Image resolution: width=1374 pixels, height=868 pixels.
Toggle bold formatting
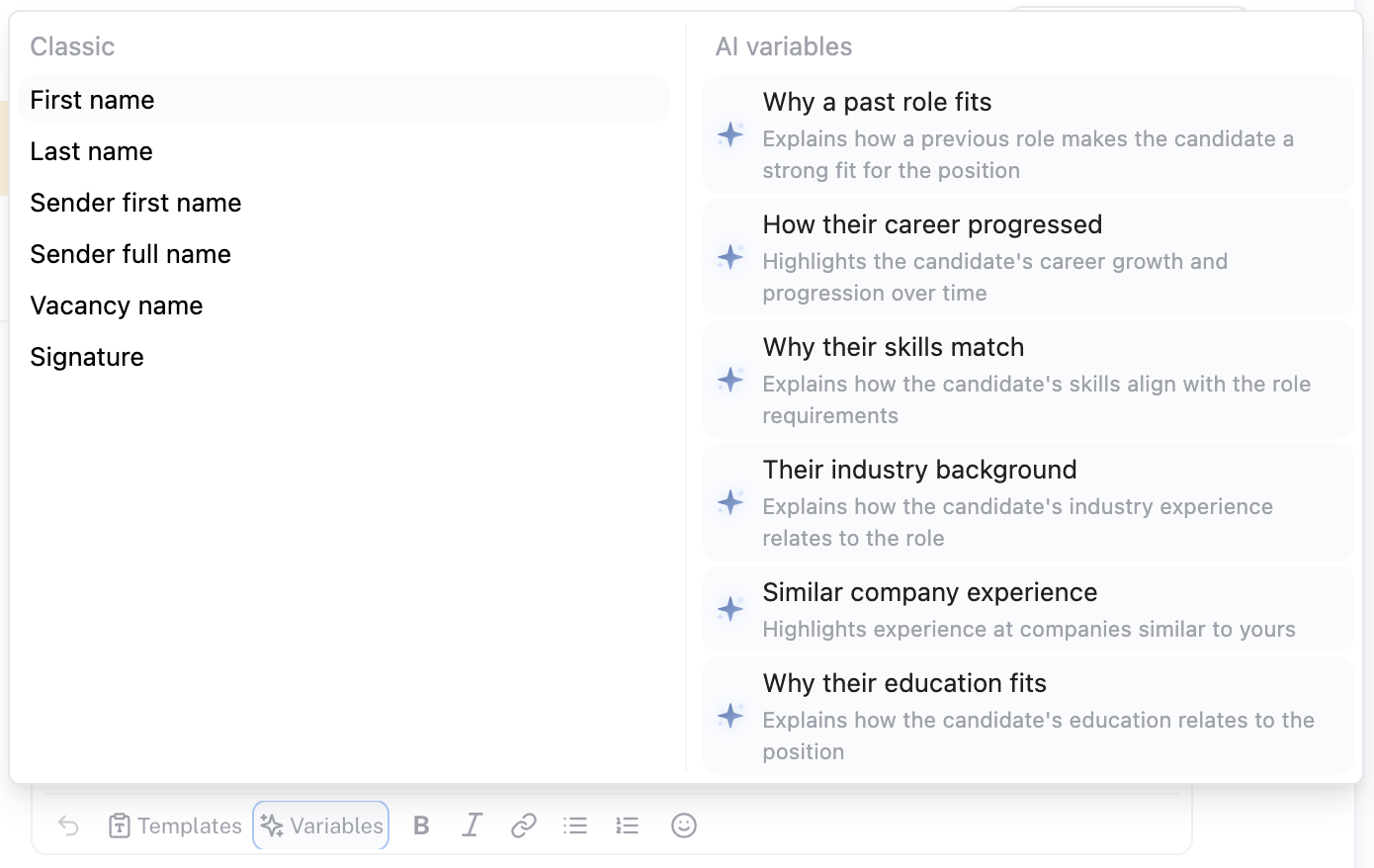point(421,825)
